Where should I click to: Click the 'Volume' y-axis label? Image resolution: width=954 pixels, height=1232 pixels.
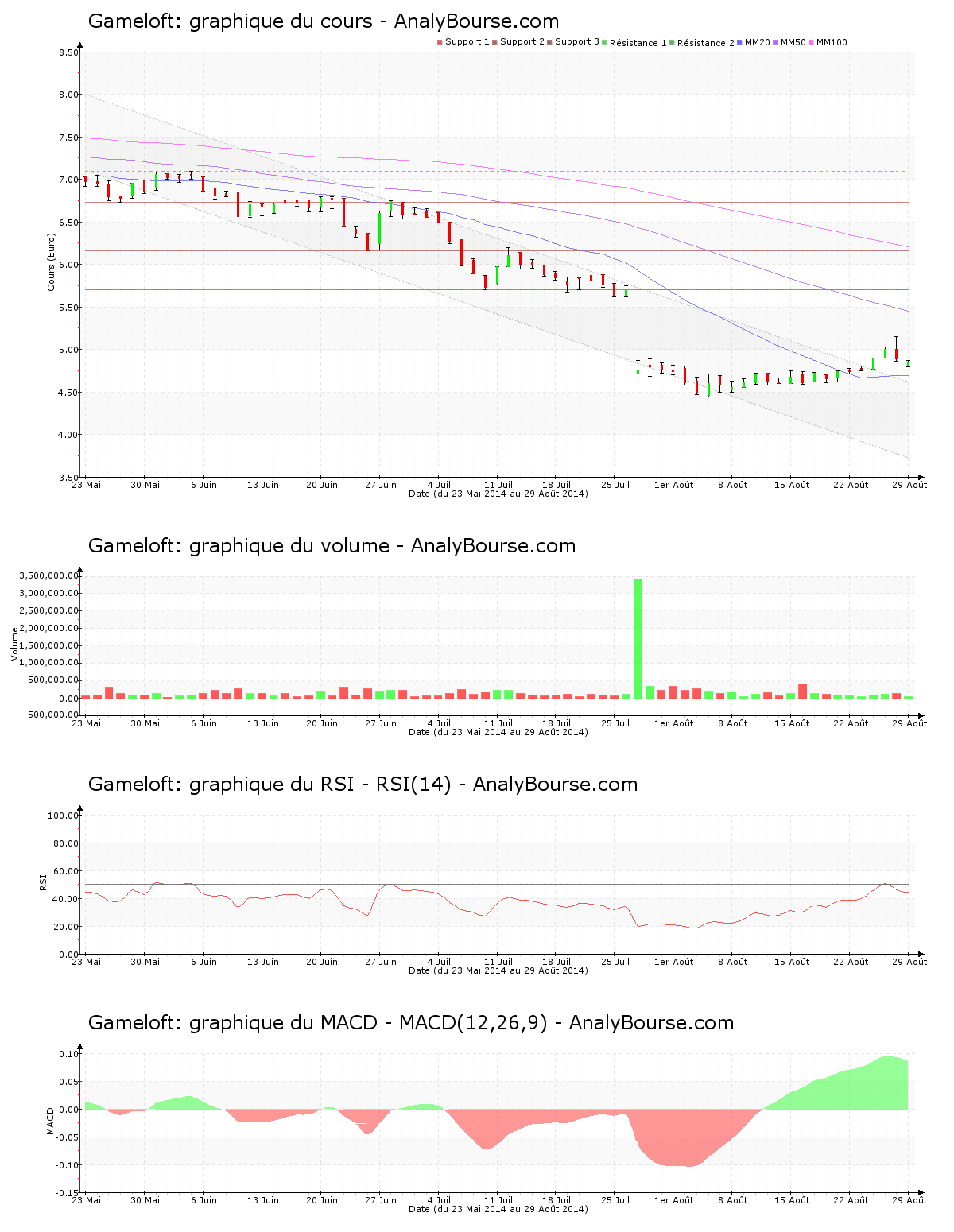coord(14,644)
